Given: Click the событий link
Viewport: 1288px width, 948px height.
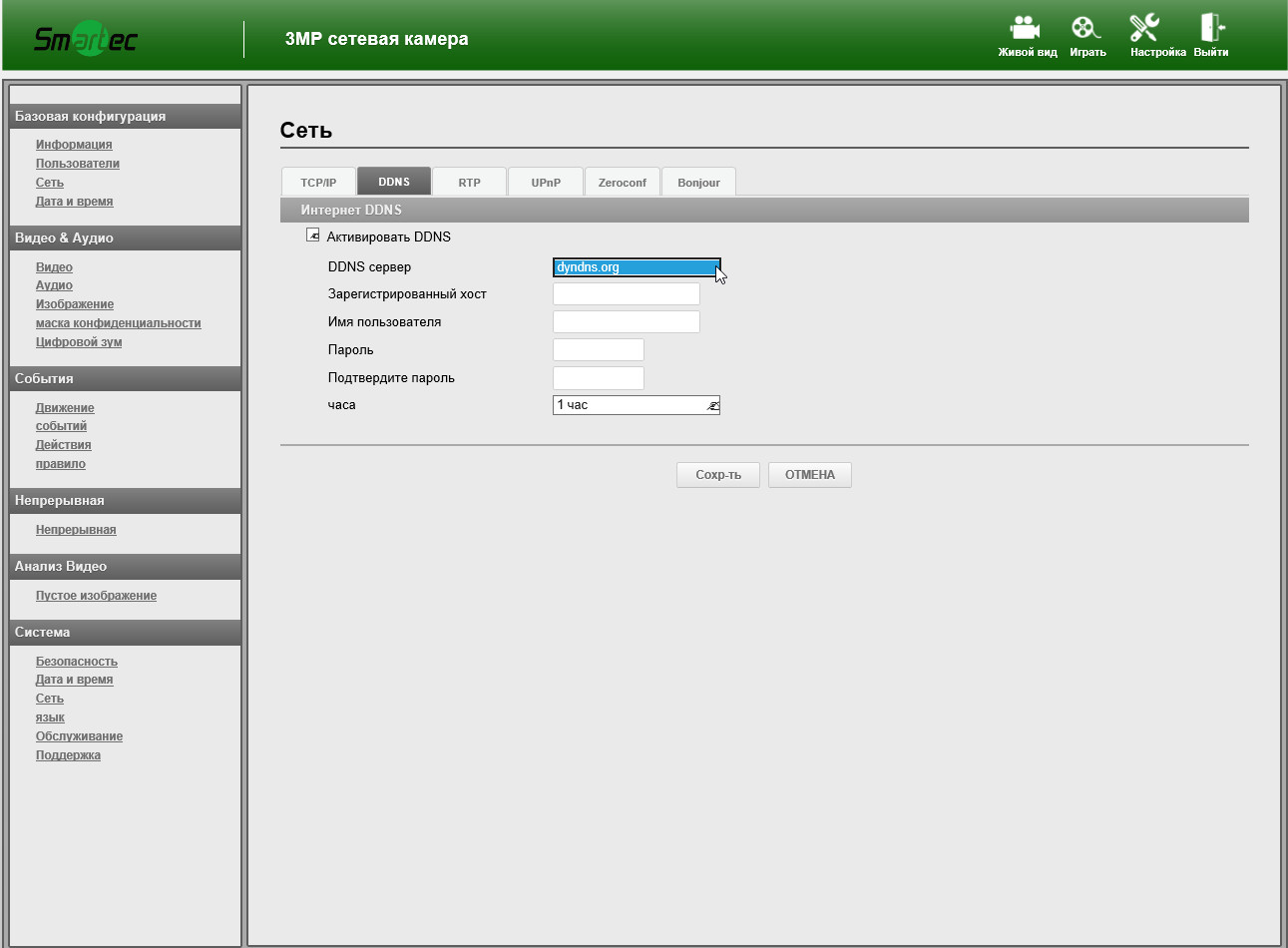Looking at the screenshot, I should point(61,426).
